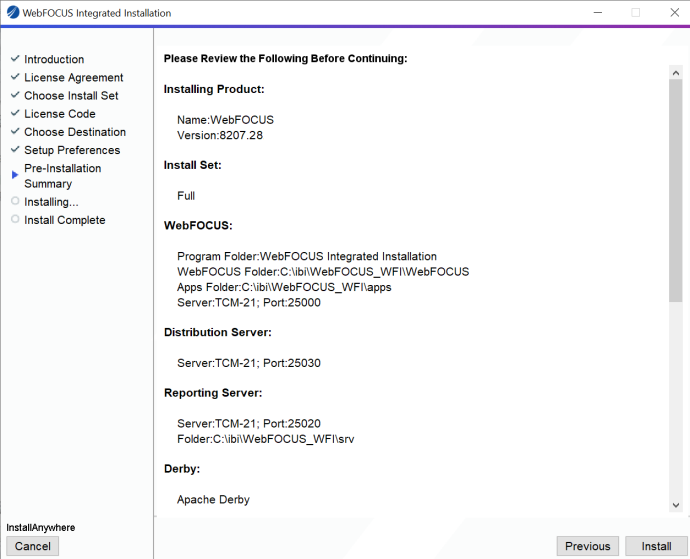Click the Name:WebFOCUS line
Viewport: 690px width, 559px height.
225,120
